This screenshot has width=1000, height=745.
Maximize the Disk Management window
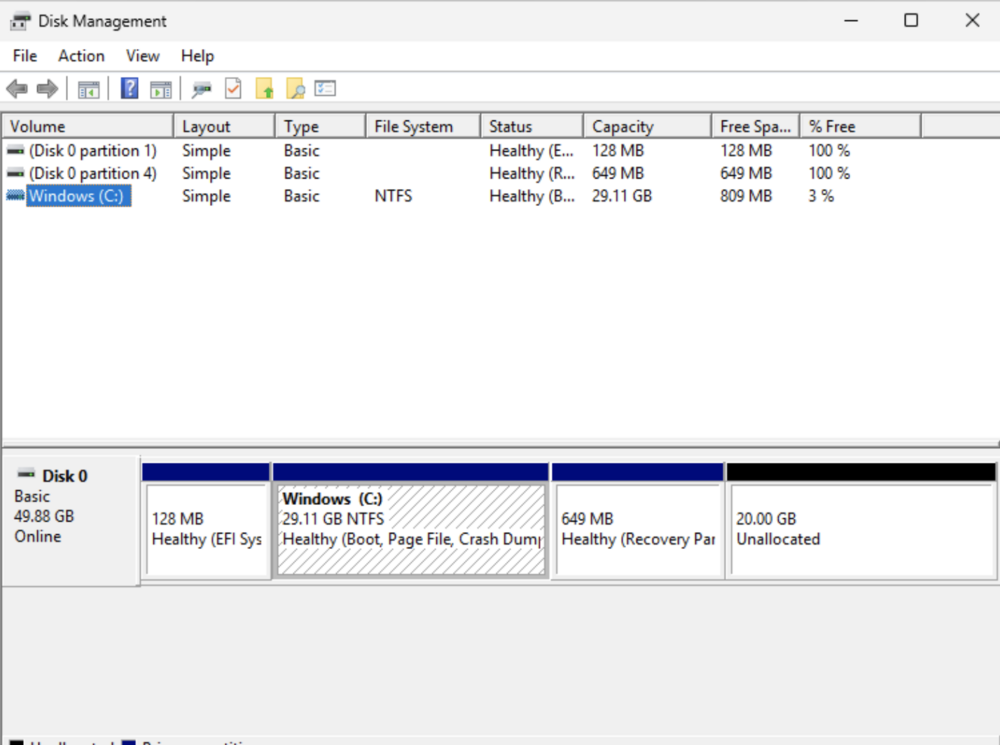click(x=911, y=20)
